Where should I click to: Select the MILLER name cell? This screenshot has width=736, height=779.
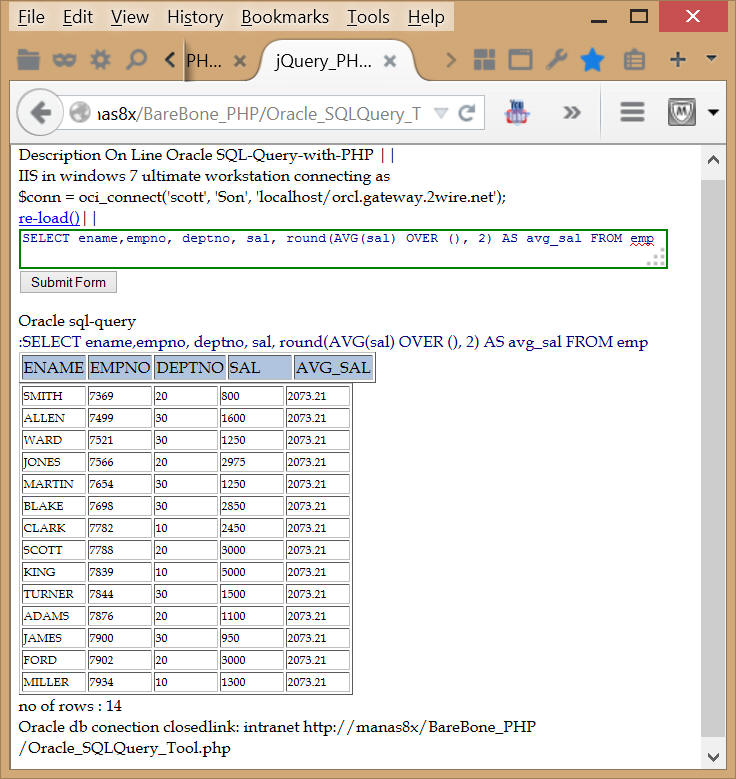[x=54, y=682]
